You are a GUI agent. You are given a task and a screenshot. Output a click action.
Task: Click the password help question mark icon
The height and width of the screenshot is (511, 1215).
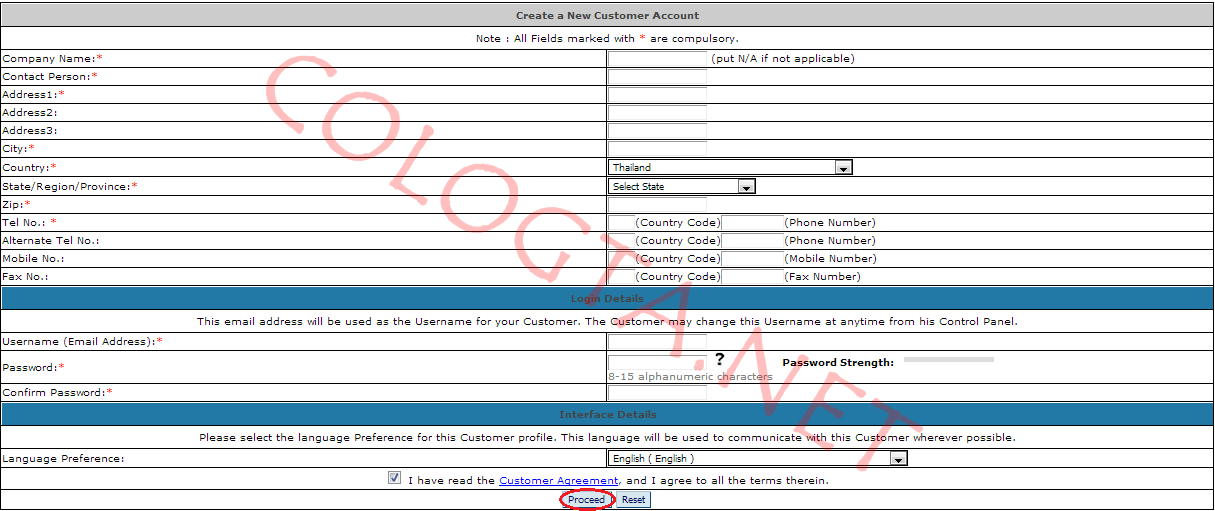[x=719, y=360]
